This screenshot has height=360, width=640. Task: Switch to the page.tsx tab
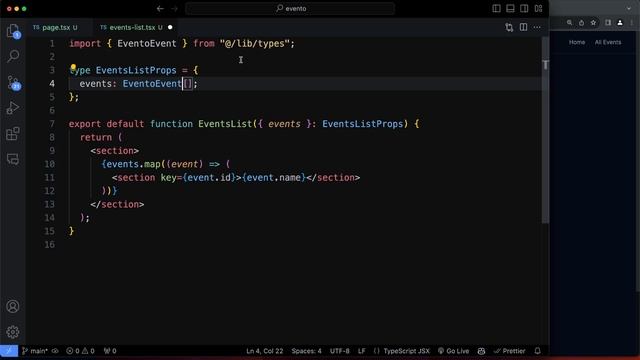click(56, 27)
